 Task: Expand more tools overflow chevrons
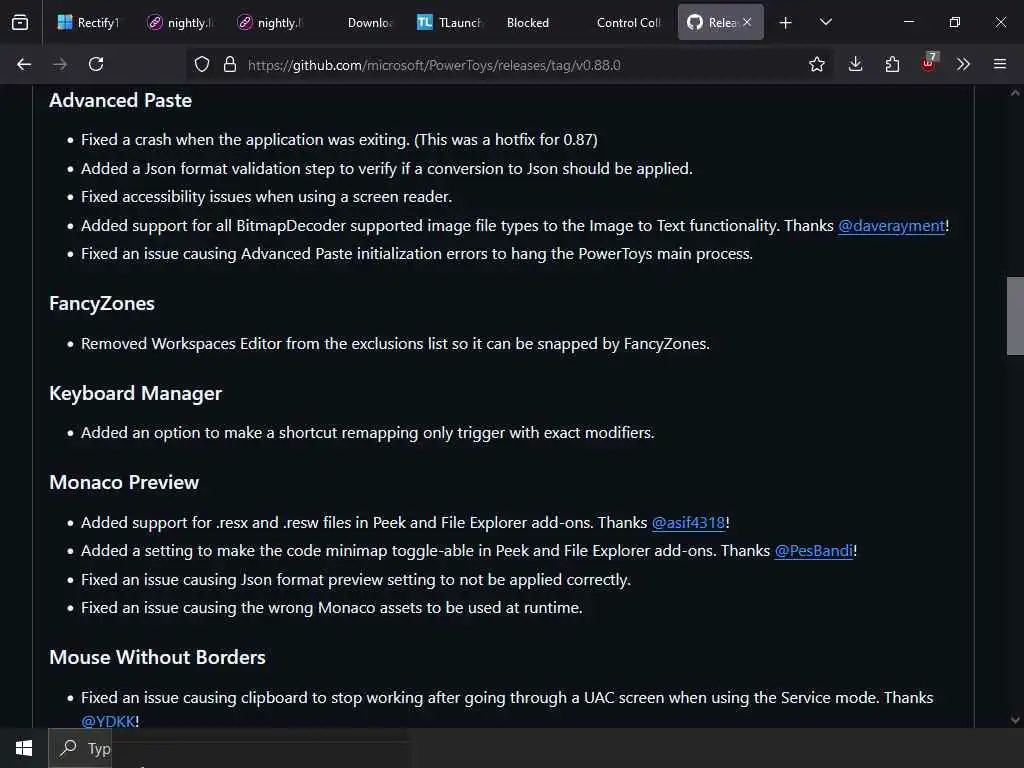pyautogui.click(x=963, y=64)
